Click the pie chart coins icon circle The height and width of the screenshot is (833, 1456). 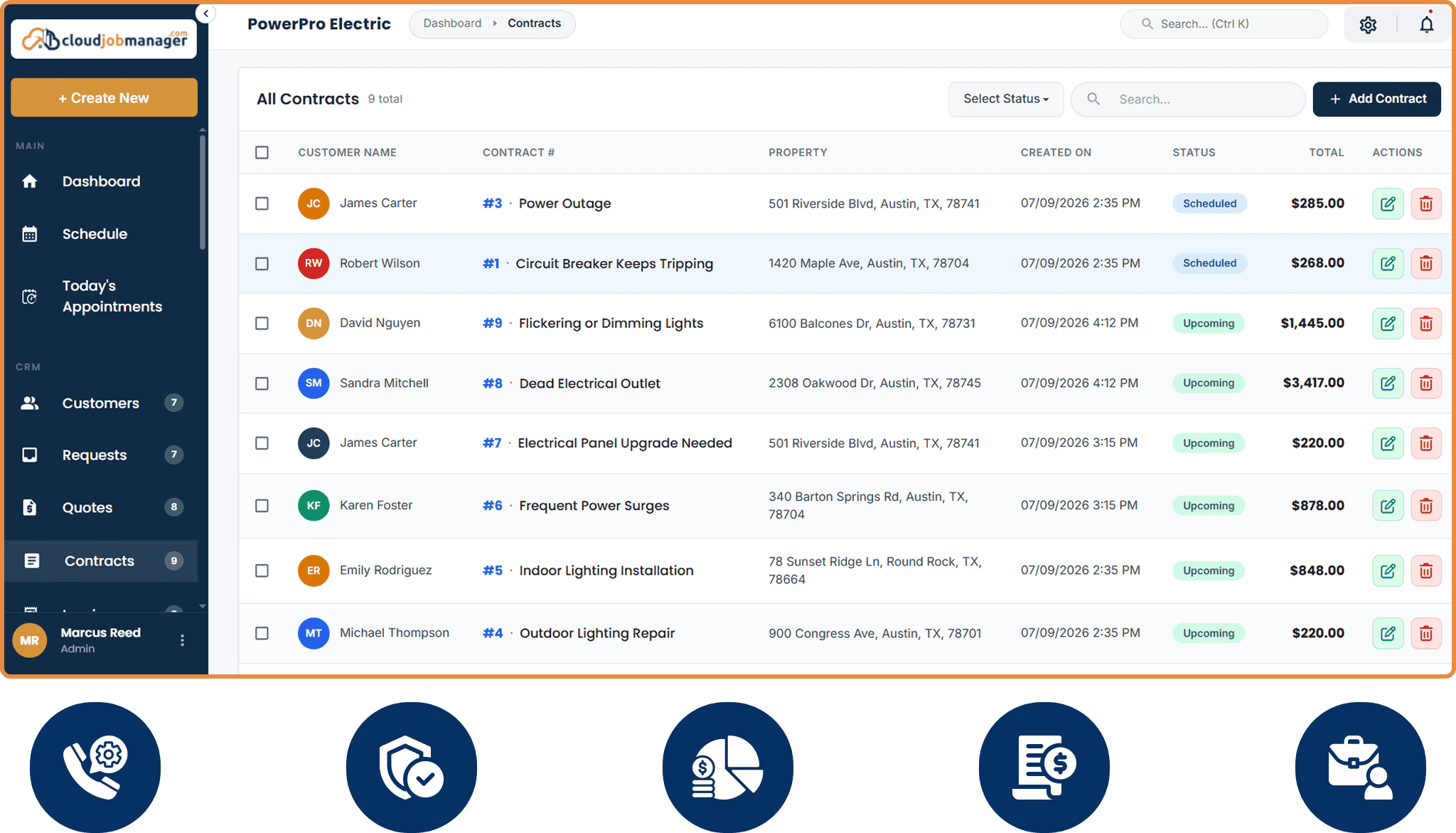pos(728,768)
